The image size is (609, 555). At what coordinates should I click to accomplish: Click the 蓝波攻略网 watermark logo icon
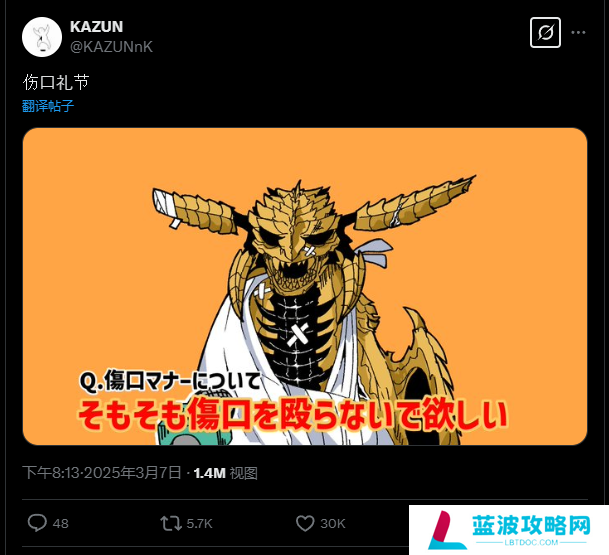point(446,530)
